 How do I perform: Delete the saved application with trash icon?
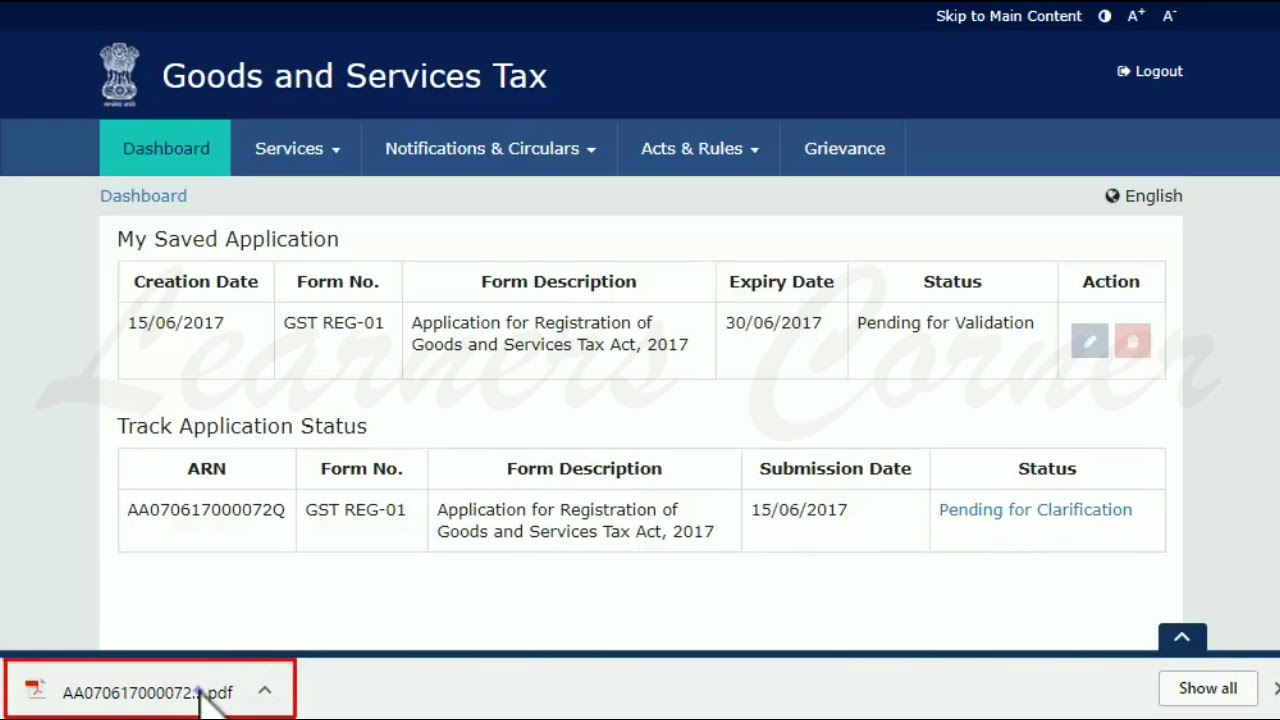tap(1132, 341)
